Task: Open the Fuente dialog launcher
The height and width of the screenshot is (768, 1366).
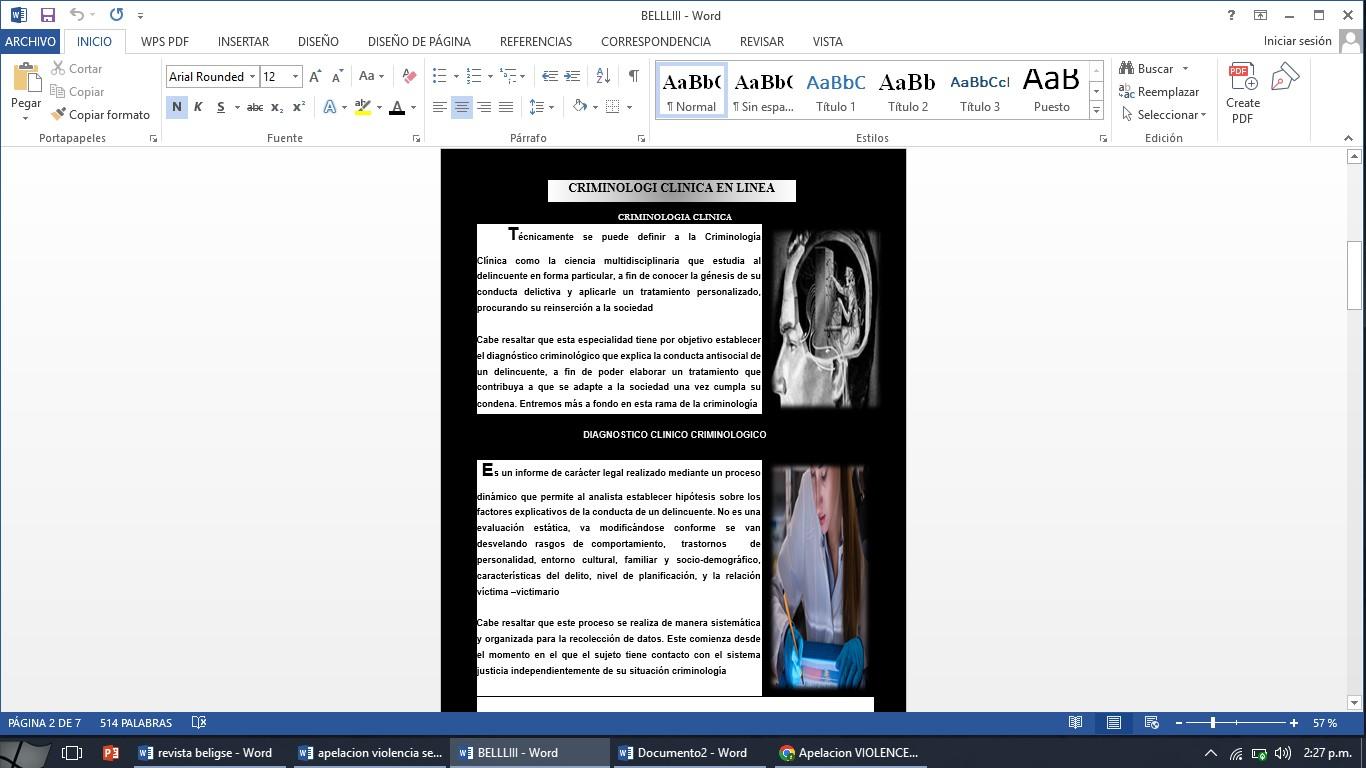Action: [x=416, y=139]
